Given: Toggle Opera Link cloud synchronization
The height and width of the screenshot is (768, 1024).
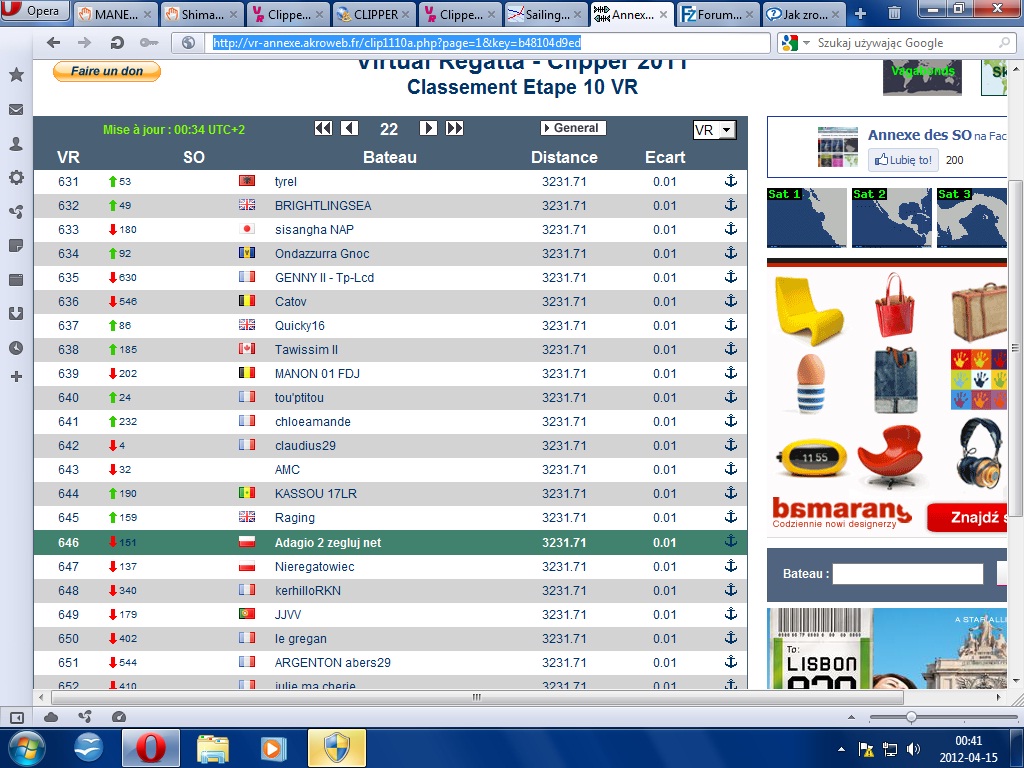Looking at the screenshot, I should point(51,717).
